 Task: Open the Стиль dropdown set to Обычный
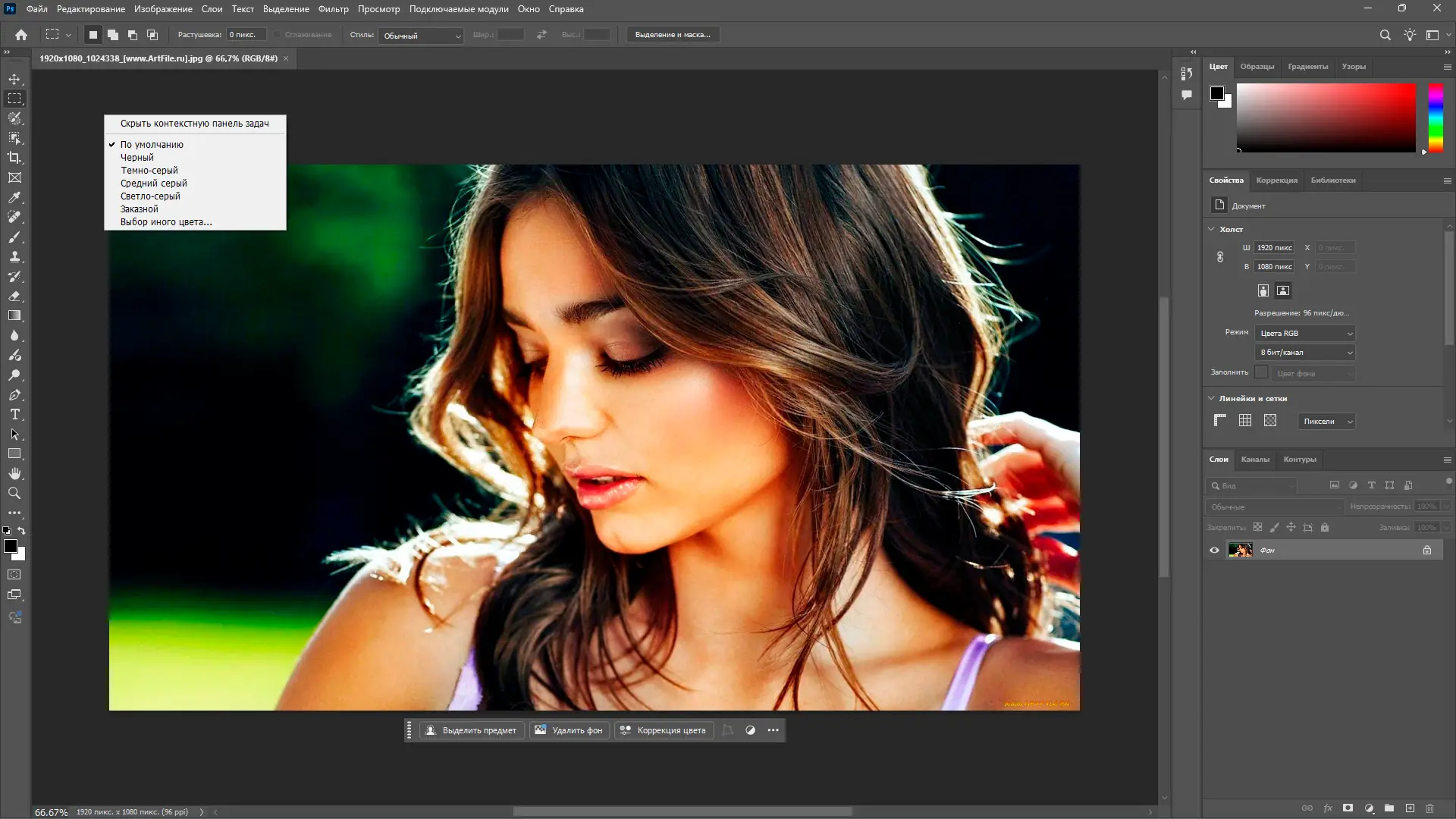tap(422, 35)
